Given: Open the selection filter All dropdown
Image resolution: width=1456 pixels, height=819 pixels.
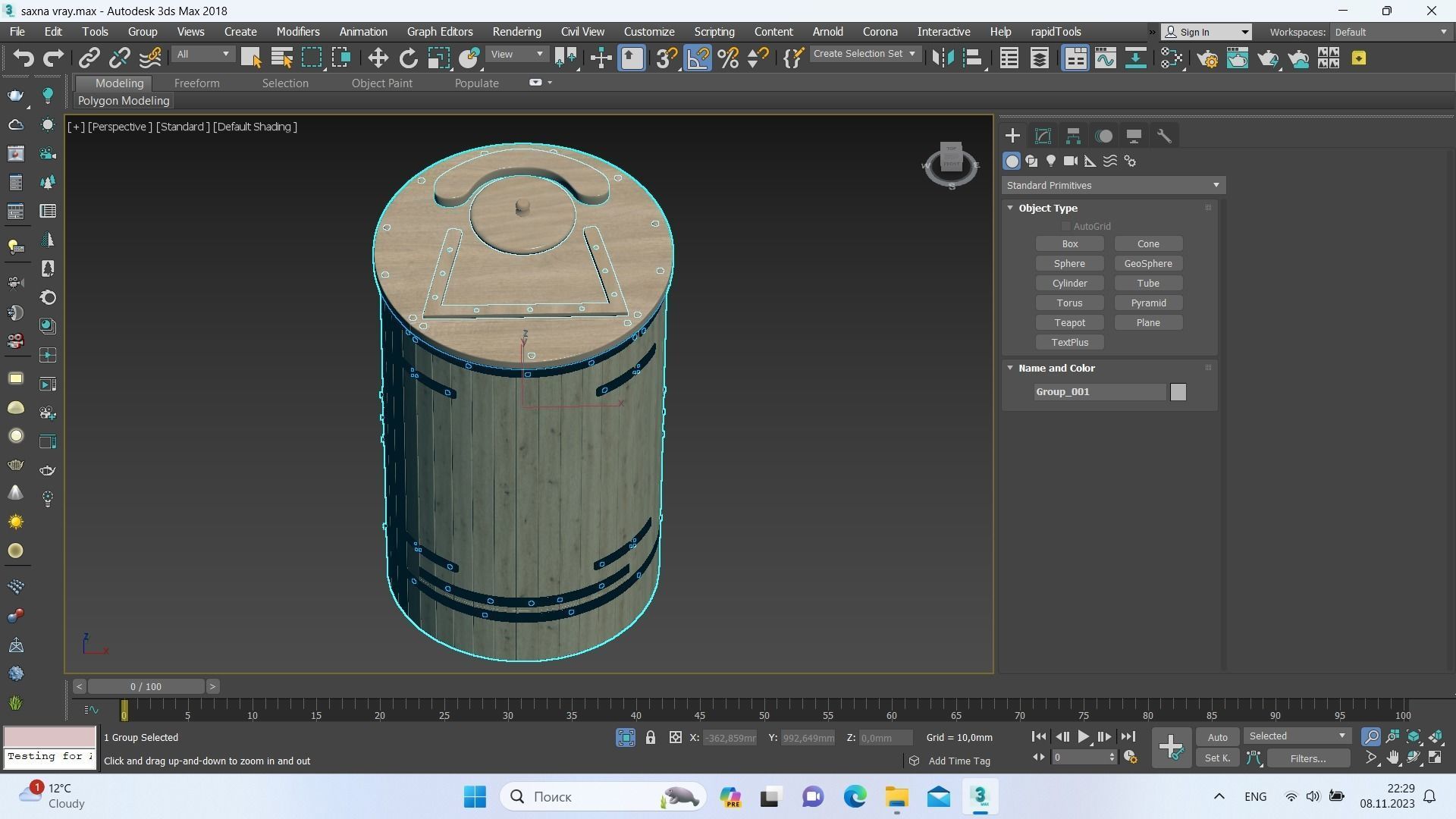Looking at the screenshot, I should click(202, 54).
